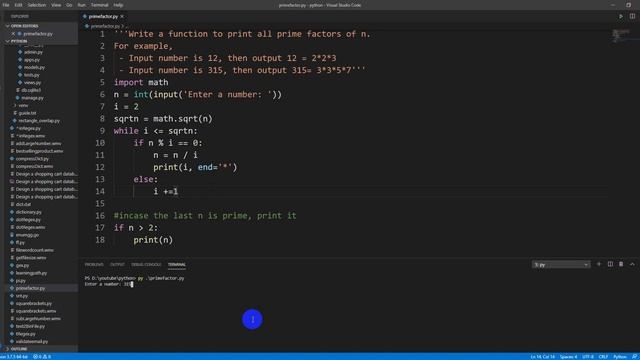Close primefactor.py in Open Editors list

coord(13,34)
